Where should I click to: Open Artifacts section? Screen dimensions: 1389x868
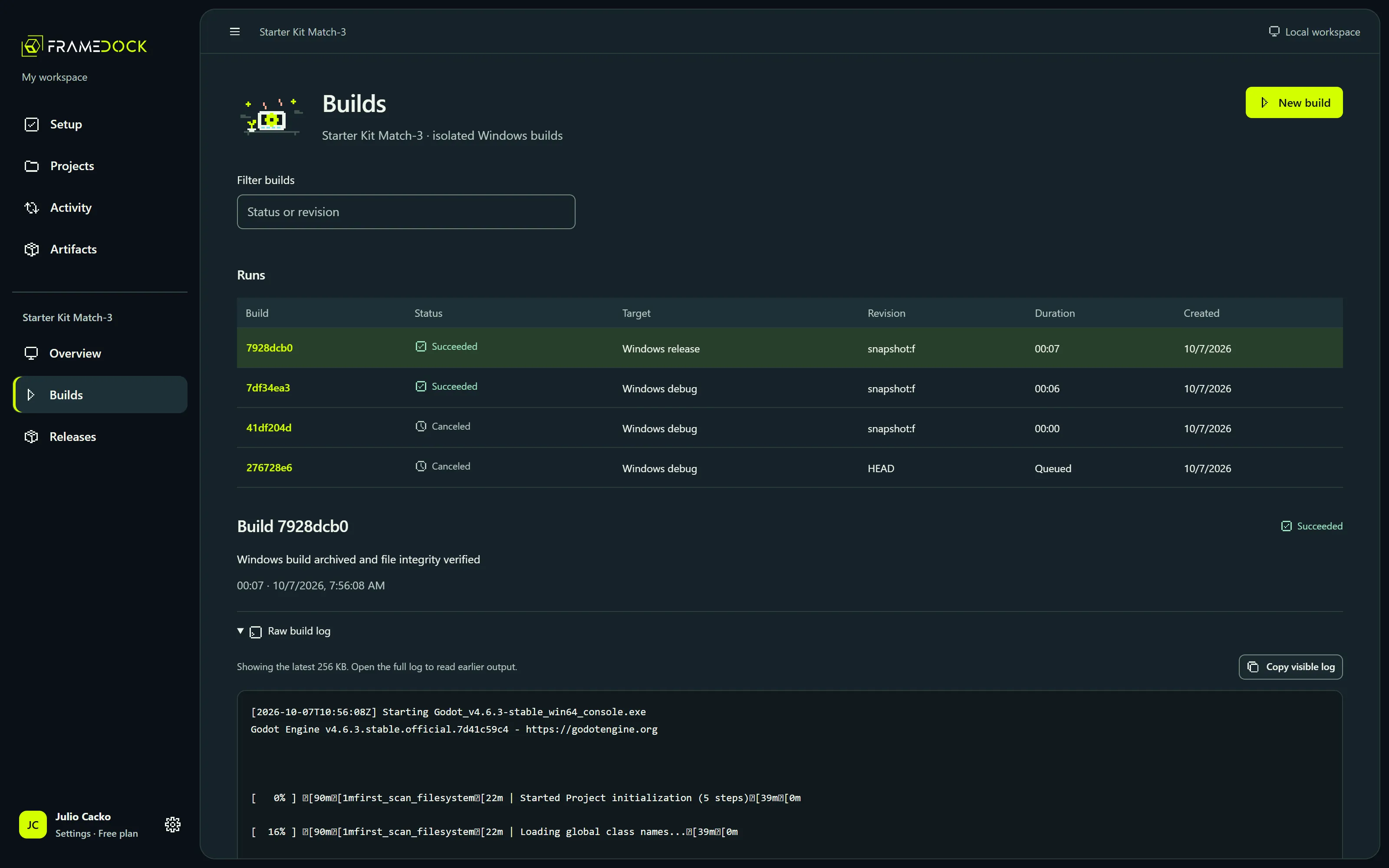tap(100, 249)
